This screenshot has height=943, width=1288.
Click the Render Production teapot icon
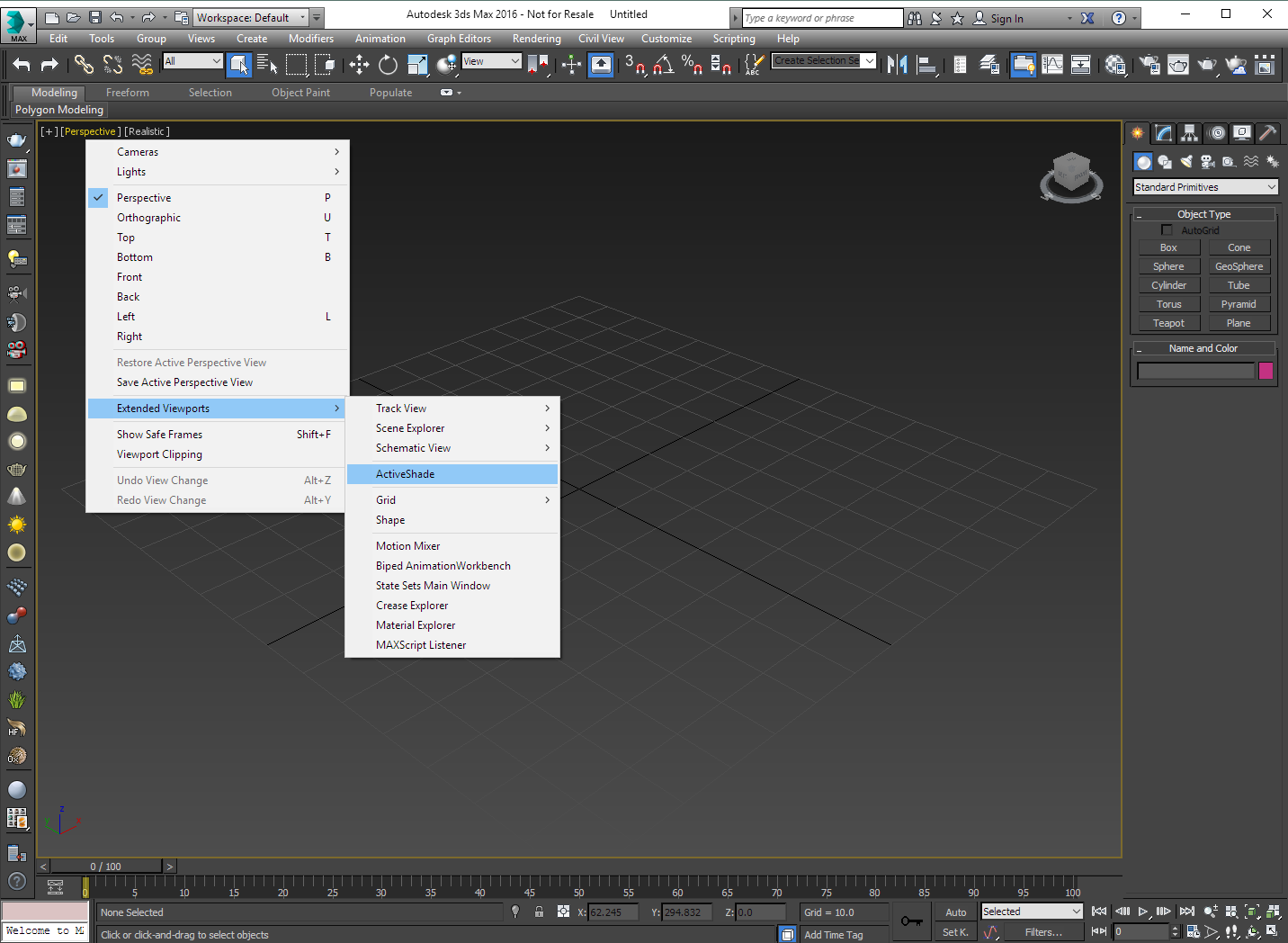tap(1207, 64)
